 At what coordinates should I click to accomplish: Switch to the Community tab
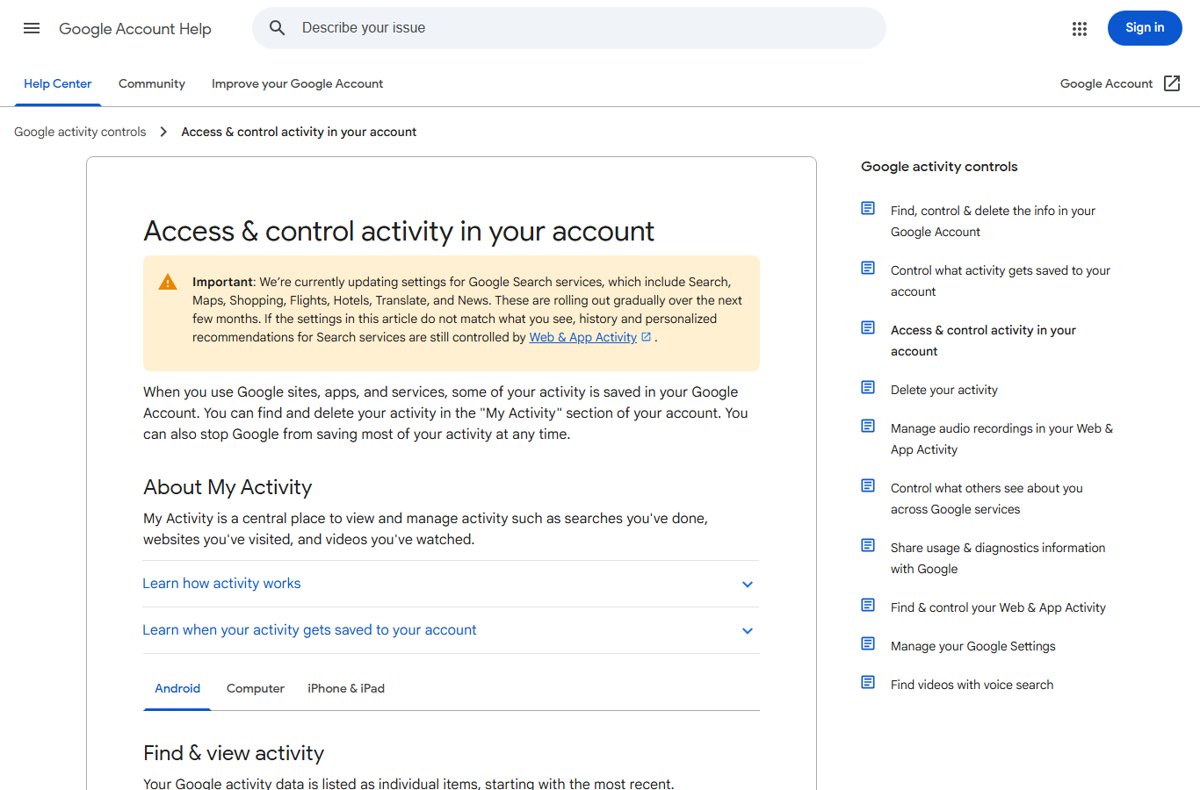coord(152,84)
